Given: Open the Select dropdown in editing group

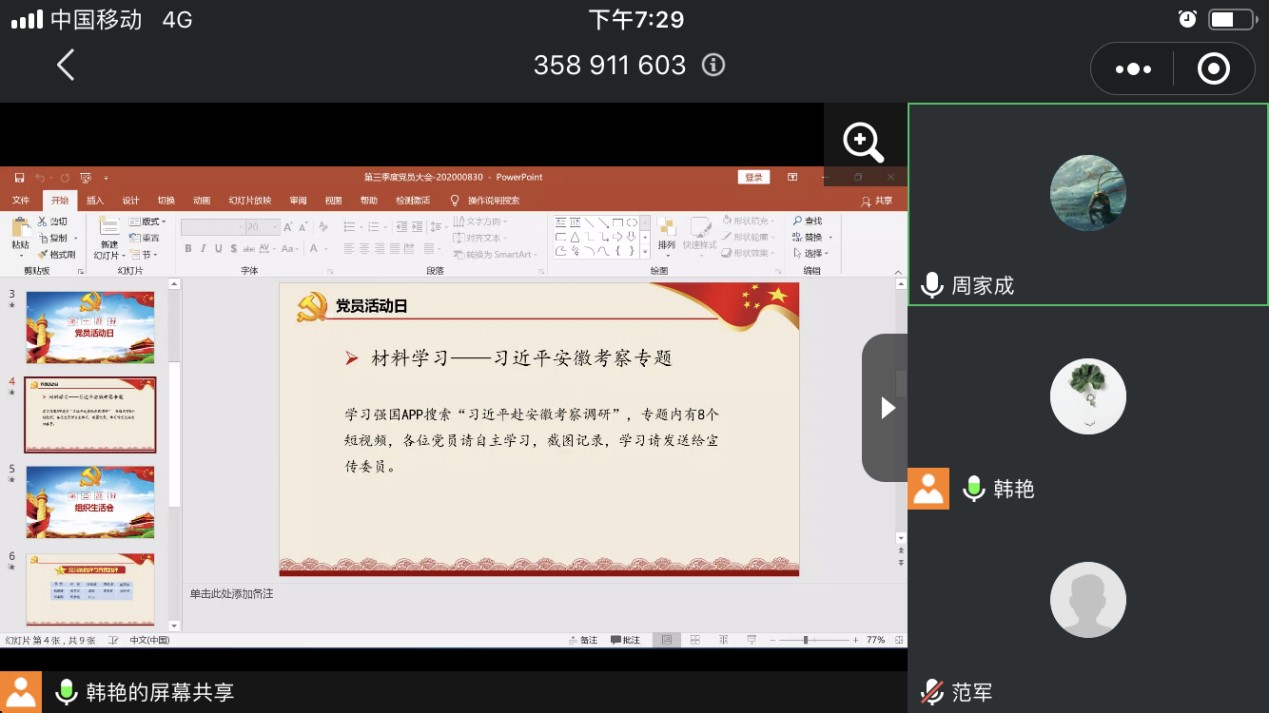Looking at the screenshot, I should pos(810,253).
